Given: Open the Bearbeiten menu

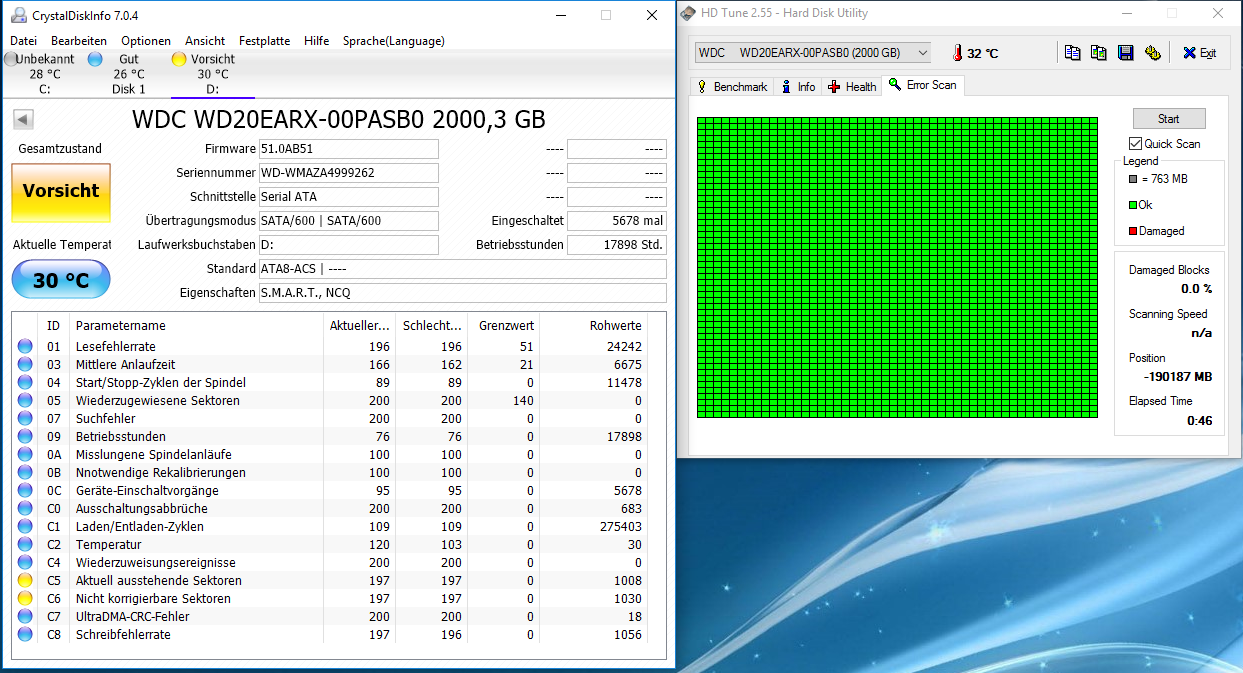Looking at the screenshot, I should coord(79,41).
